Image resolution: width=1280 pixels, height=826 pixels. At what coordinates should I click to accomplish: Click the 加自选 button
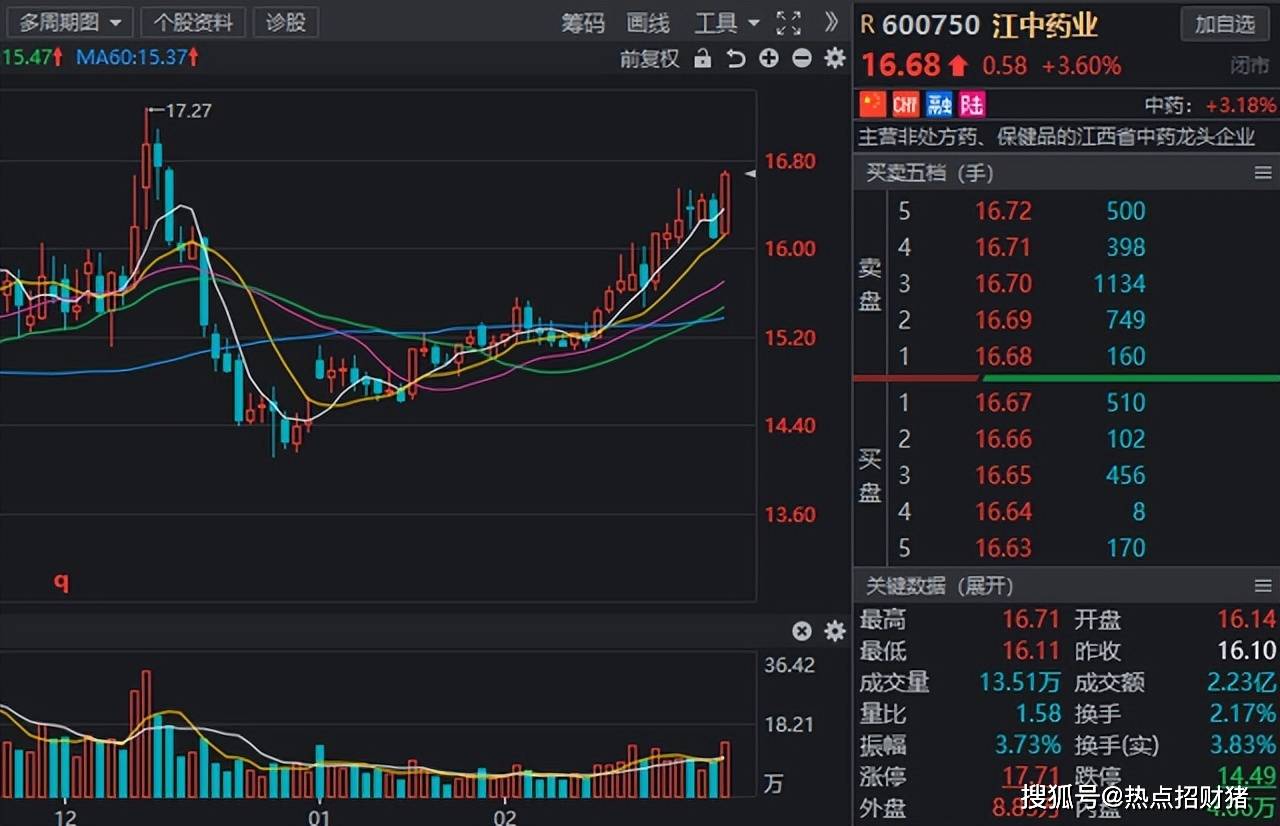(1224, 24)
